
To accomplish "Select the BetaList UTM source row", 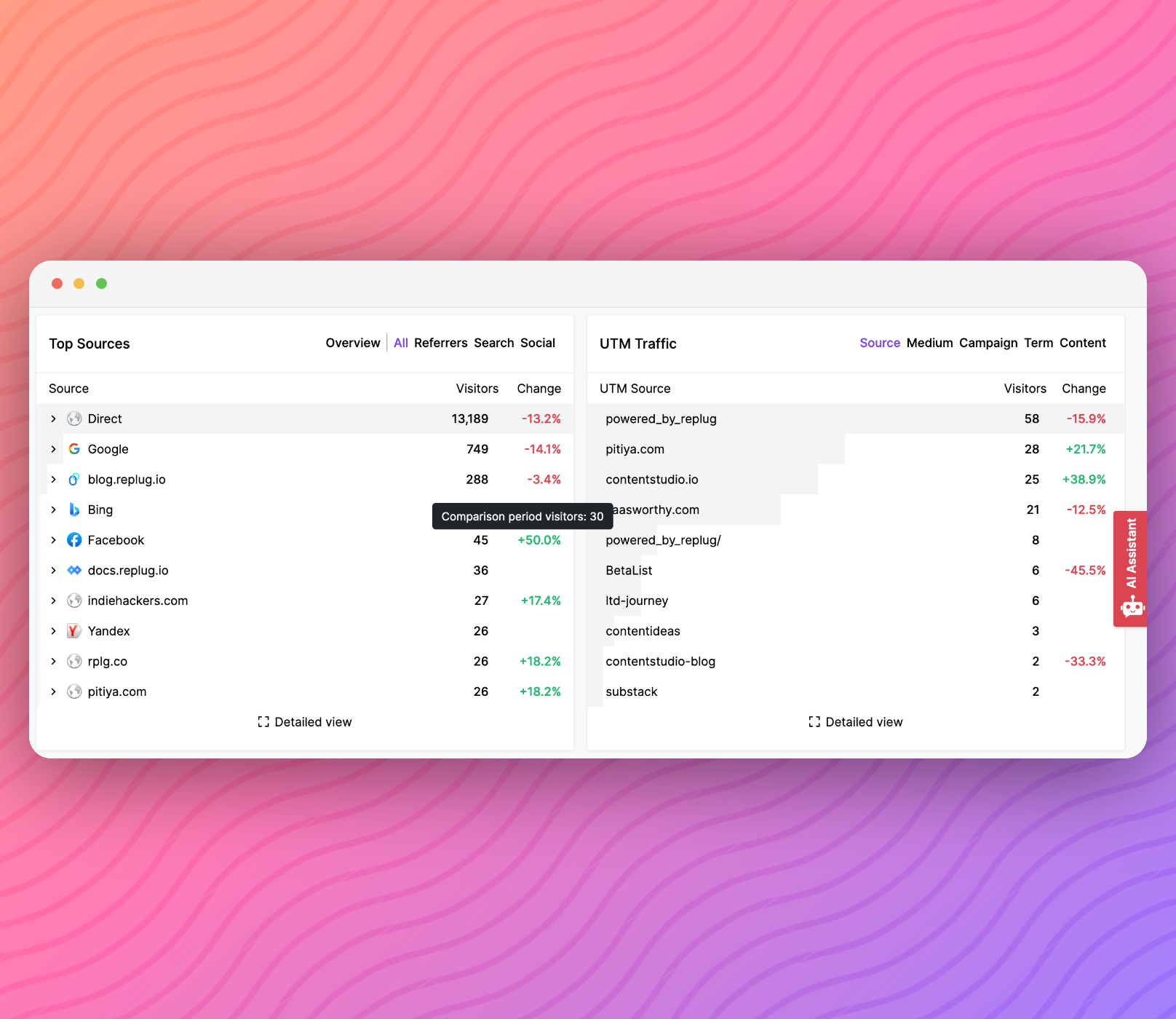I will pyautogui.click(x=856, y=571).
